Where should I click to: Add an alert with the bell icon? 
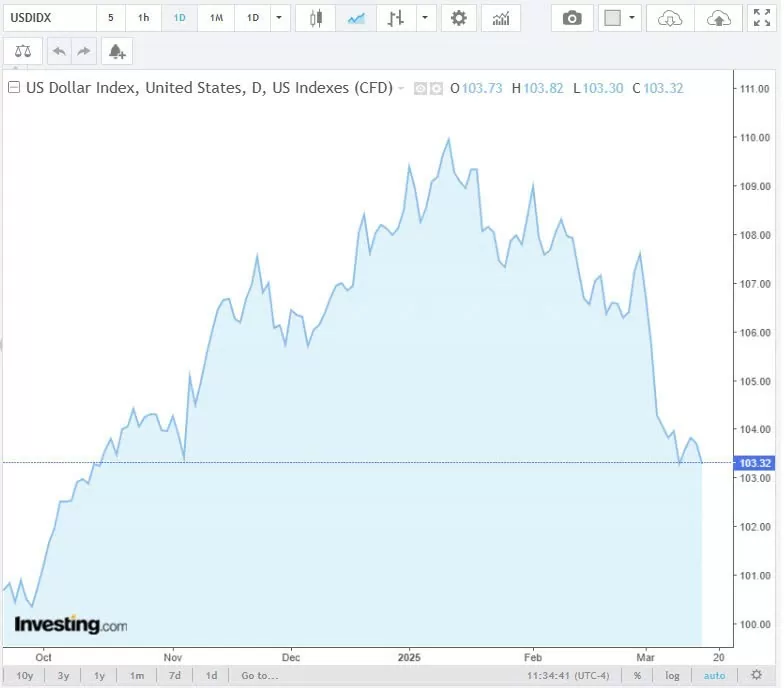coord(117,51)
